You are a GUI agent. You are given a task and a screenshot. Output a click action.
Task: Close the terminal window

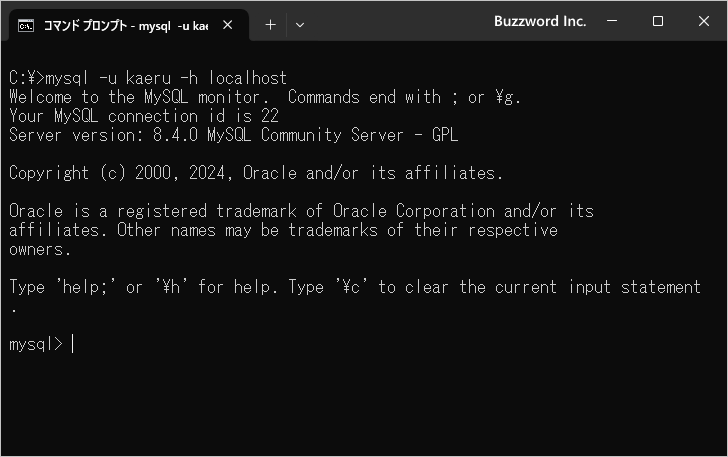click(704, 21)
